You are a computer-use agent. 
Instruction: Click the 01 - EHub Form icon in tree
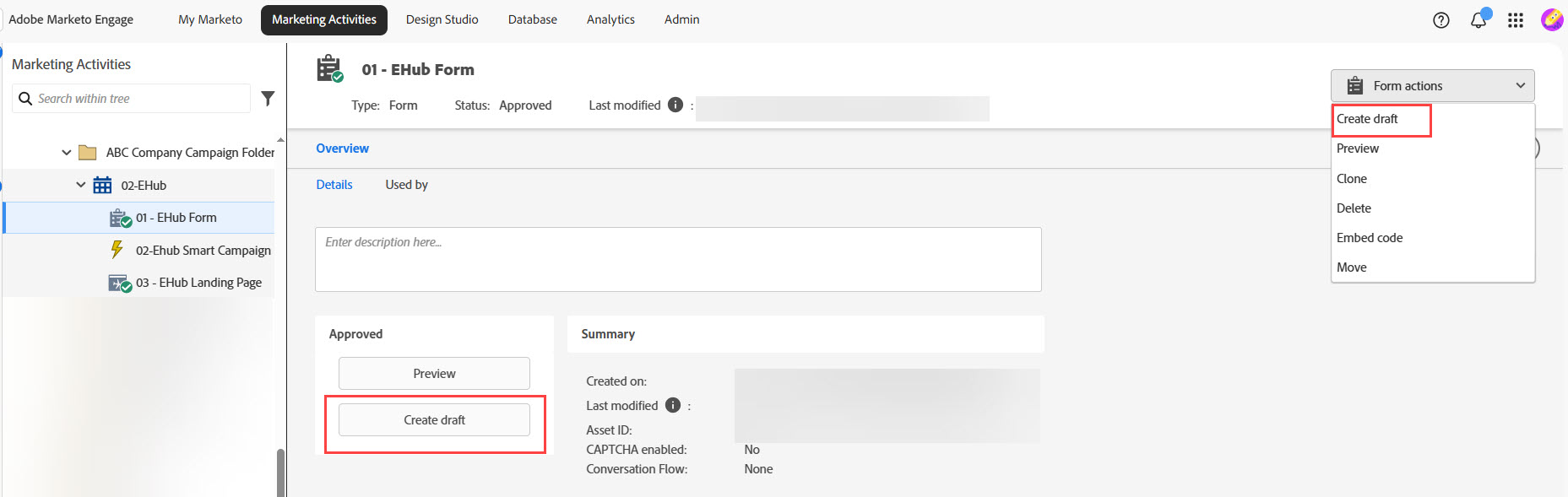tap(121, 219)
